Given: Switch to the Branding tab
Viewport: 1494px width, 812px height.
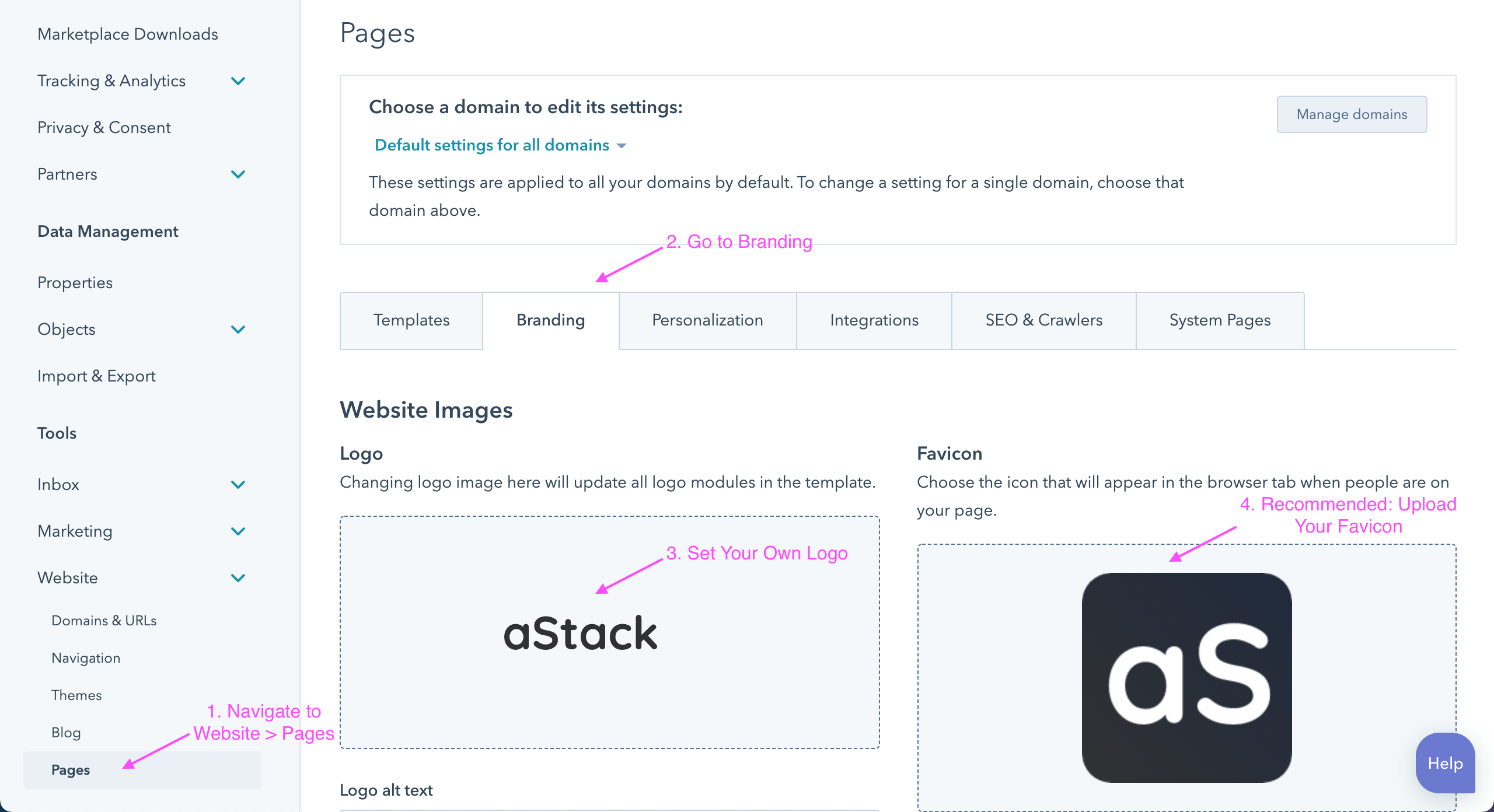Looking at the screenshot, I should (551, 320).
